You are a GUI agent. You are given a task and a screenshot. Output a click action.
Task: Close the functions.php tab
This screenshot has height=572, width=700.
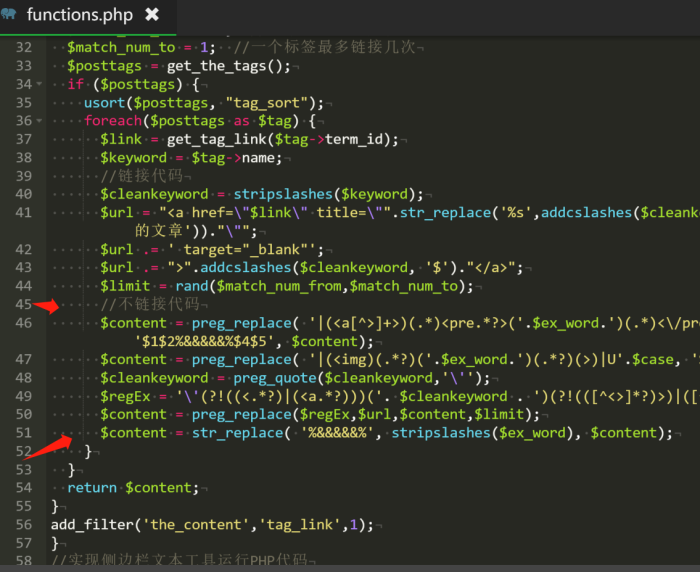coord(152,15)
